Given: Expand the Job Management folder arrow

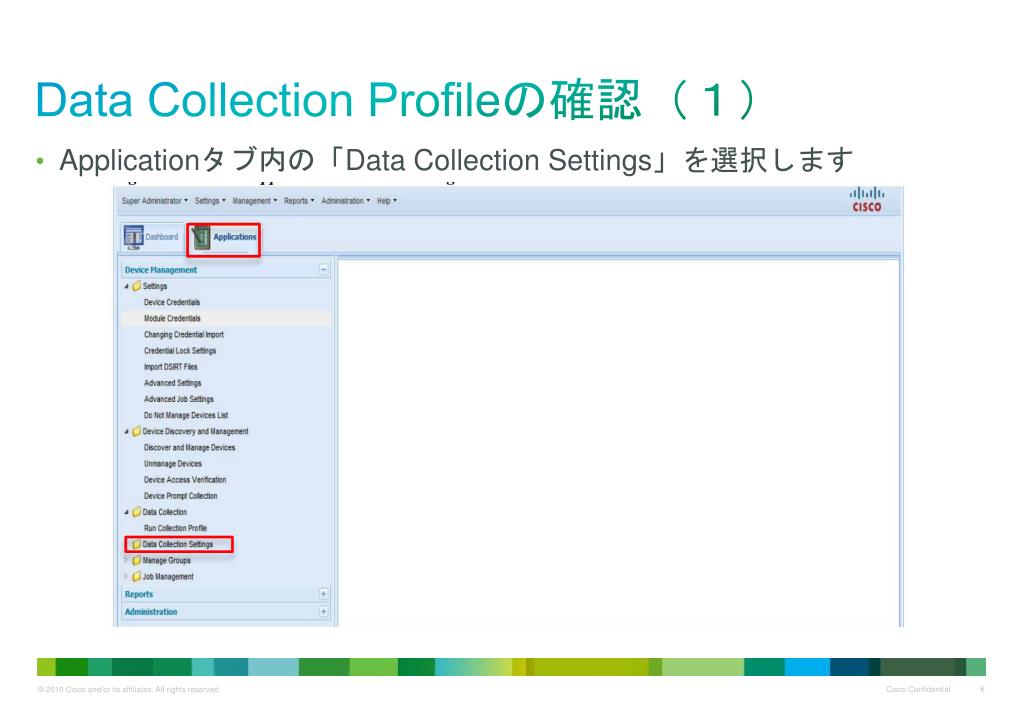Looking at the screenshot, I should pyautogui.click(x=126, y=576).
